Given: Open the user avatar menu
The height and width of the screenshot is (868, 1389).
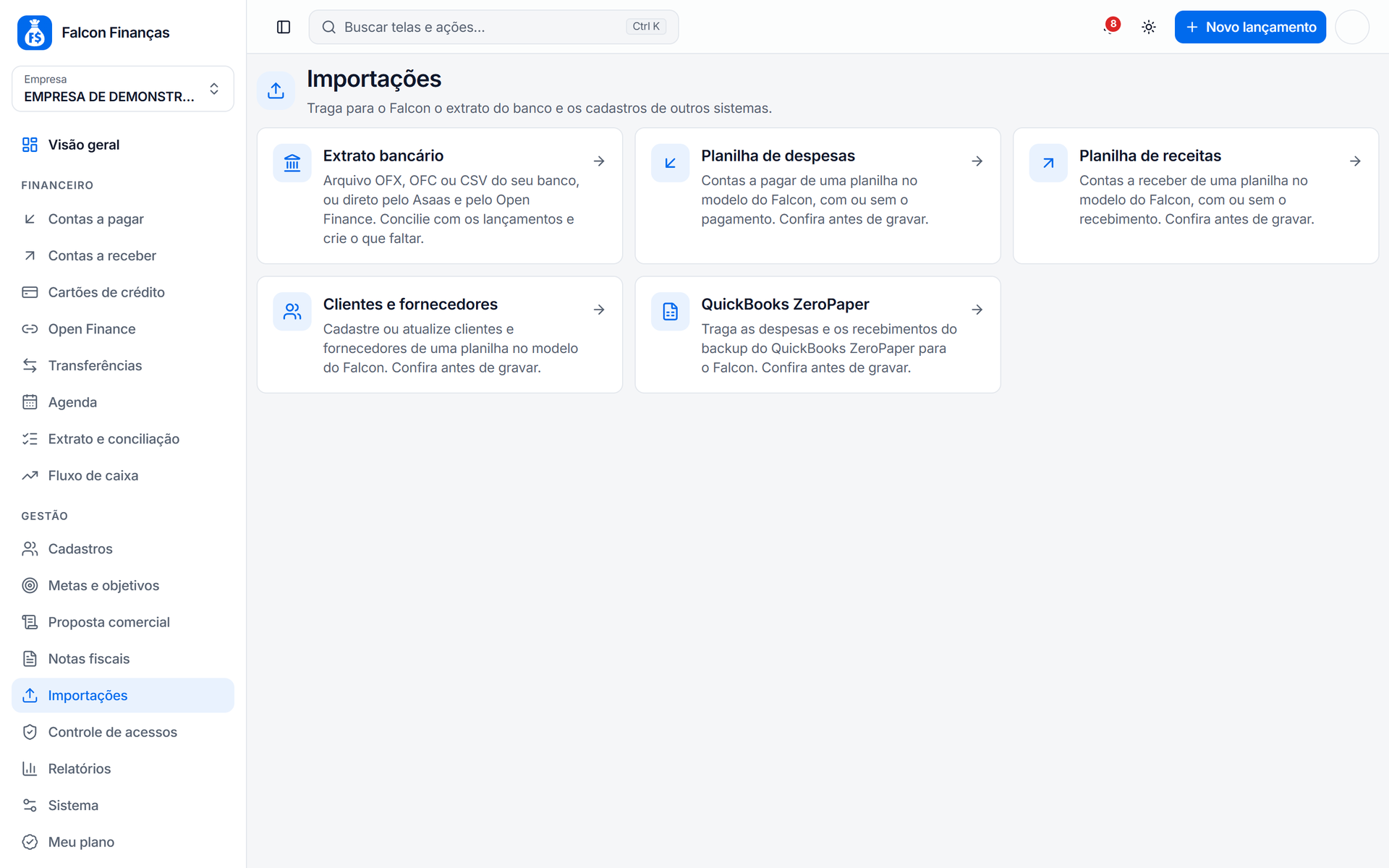Looking at the screenshot, I should point(1352,27).
